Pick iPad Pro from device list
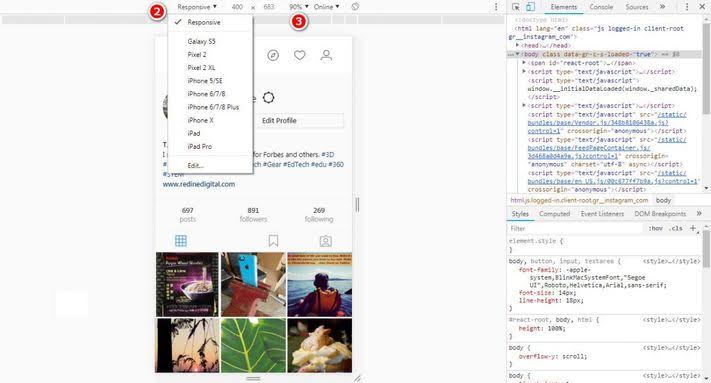The image size is (711, 383). pos(200,146)
